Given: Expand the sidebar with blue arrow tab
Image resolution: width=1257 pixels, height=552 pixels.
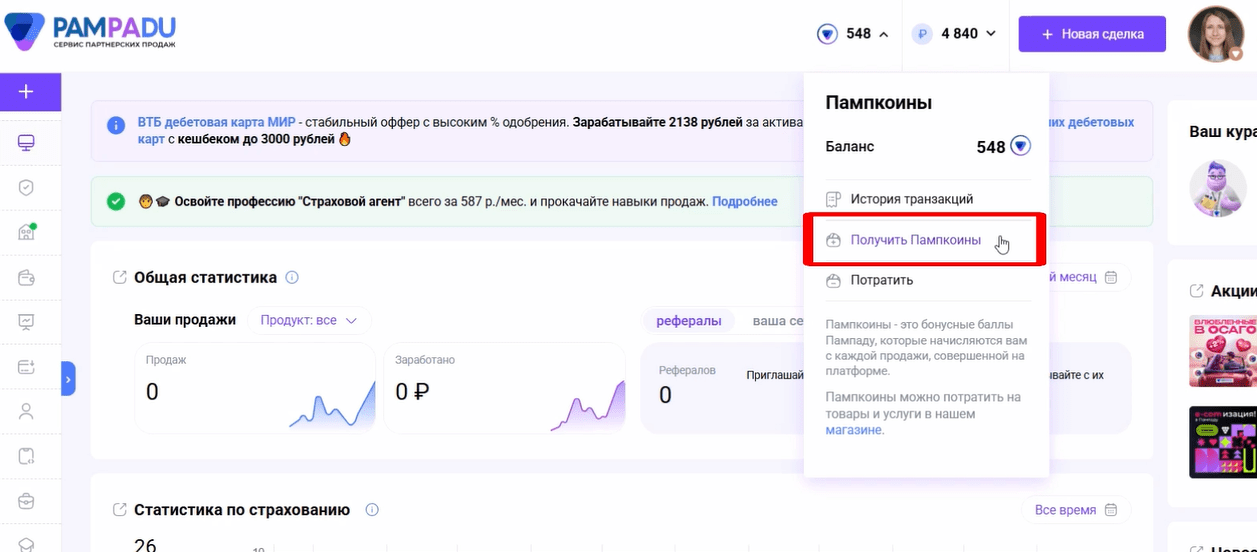Looking at the screenshot, I should [68, 379].
